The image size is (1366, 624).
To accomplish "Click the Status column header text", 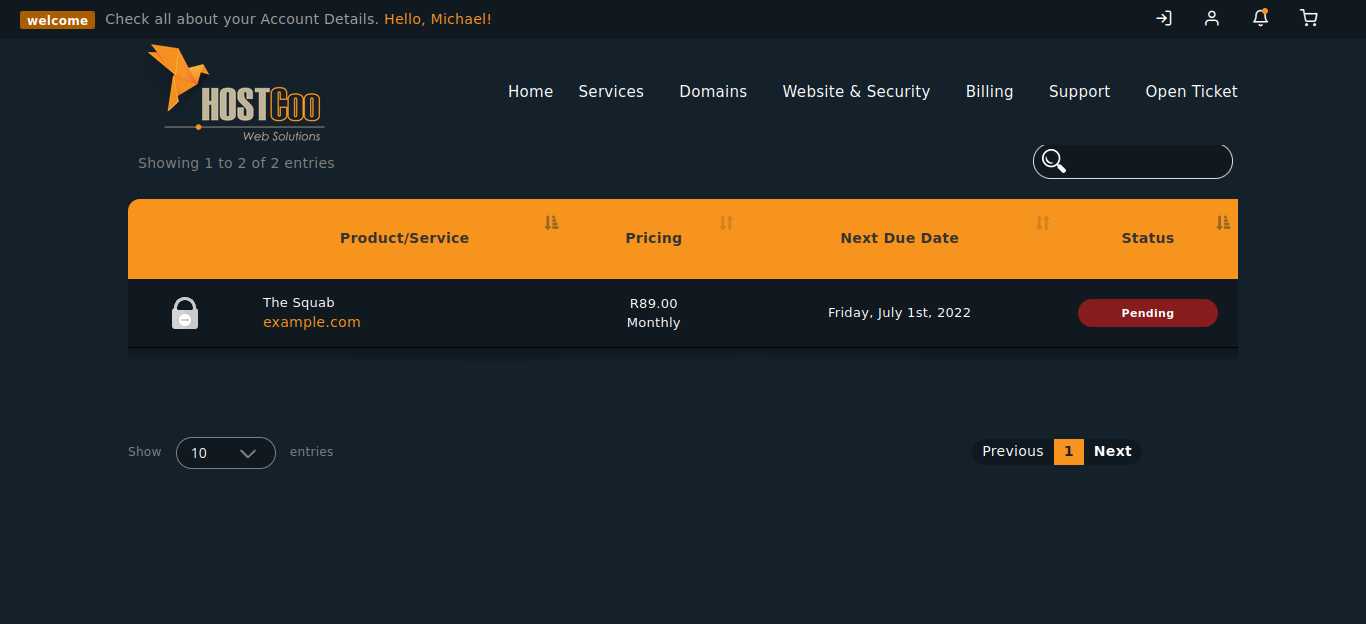I will click(1147, 238).
